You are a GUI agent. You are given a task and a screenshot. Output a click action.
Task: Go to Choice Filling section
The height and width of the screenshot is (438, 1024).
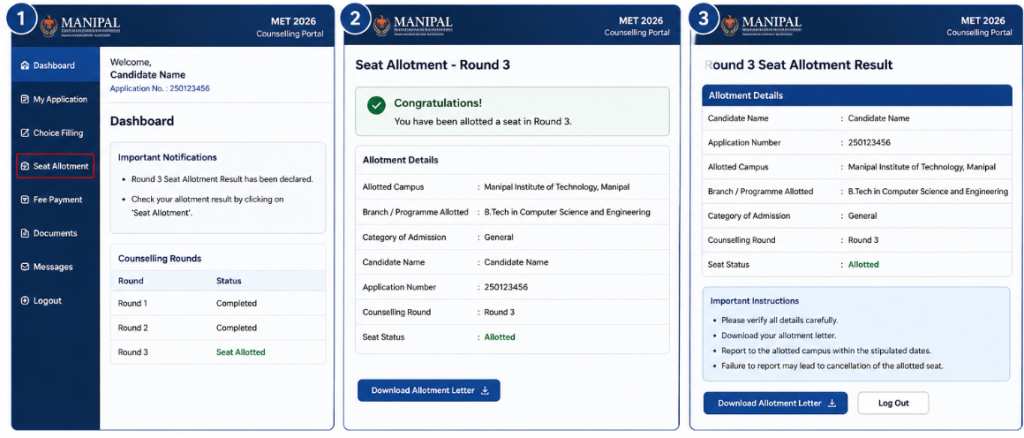pos(56,133)
